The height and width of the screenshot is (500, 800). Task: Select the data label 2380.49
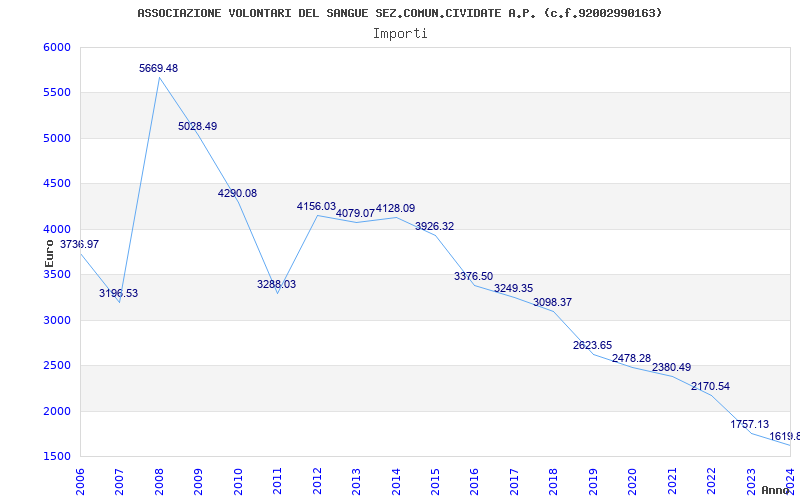pyautogui.click(x=671, y=368)
